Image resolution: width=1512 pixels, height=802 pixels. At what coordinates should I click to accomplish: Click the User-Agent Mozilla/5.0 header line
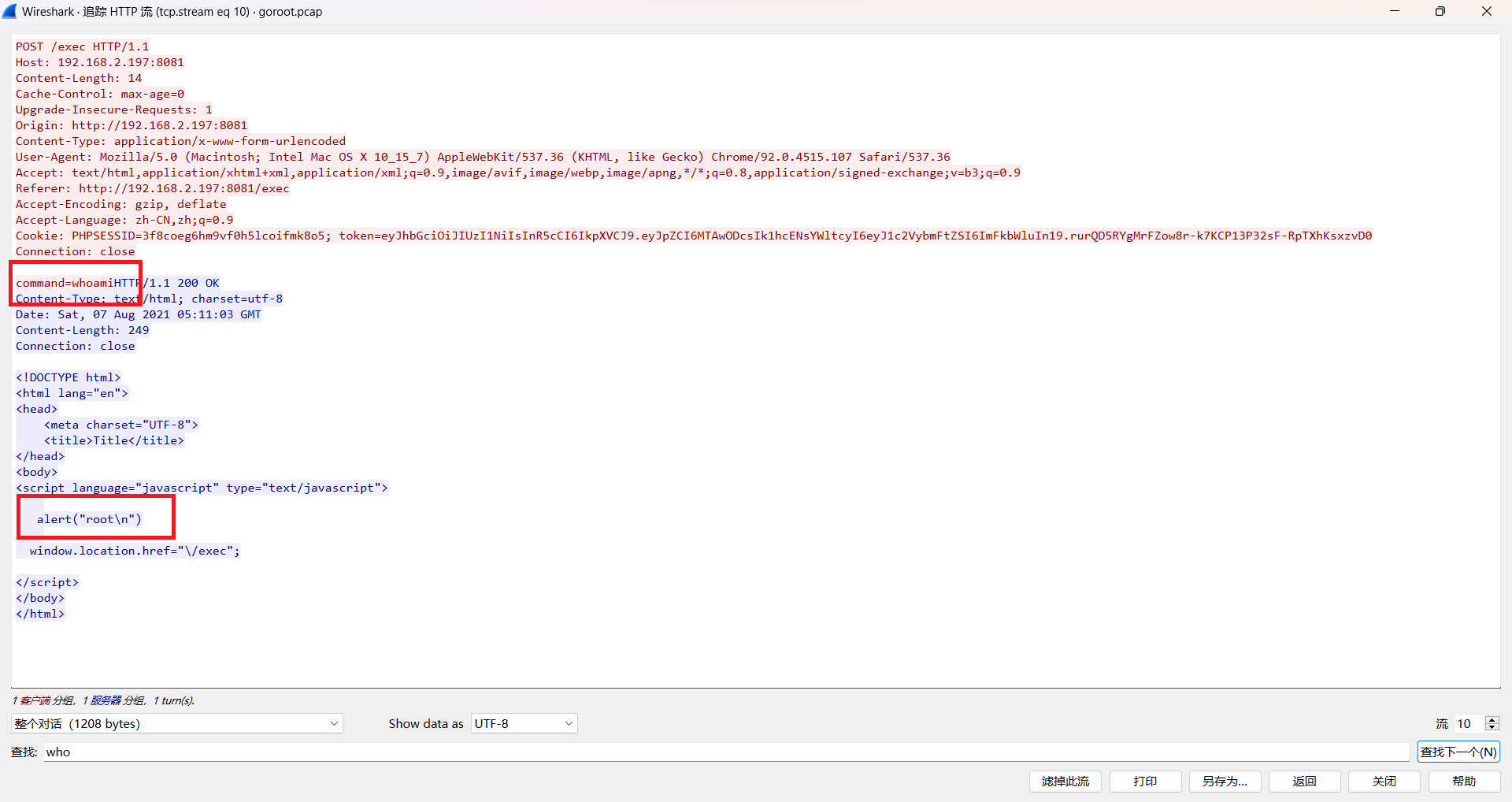[483, 157]
